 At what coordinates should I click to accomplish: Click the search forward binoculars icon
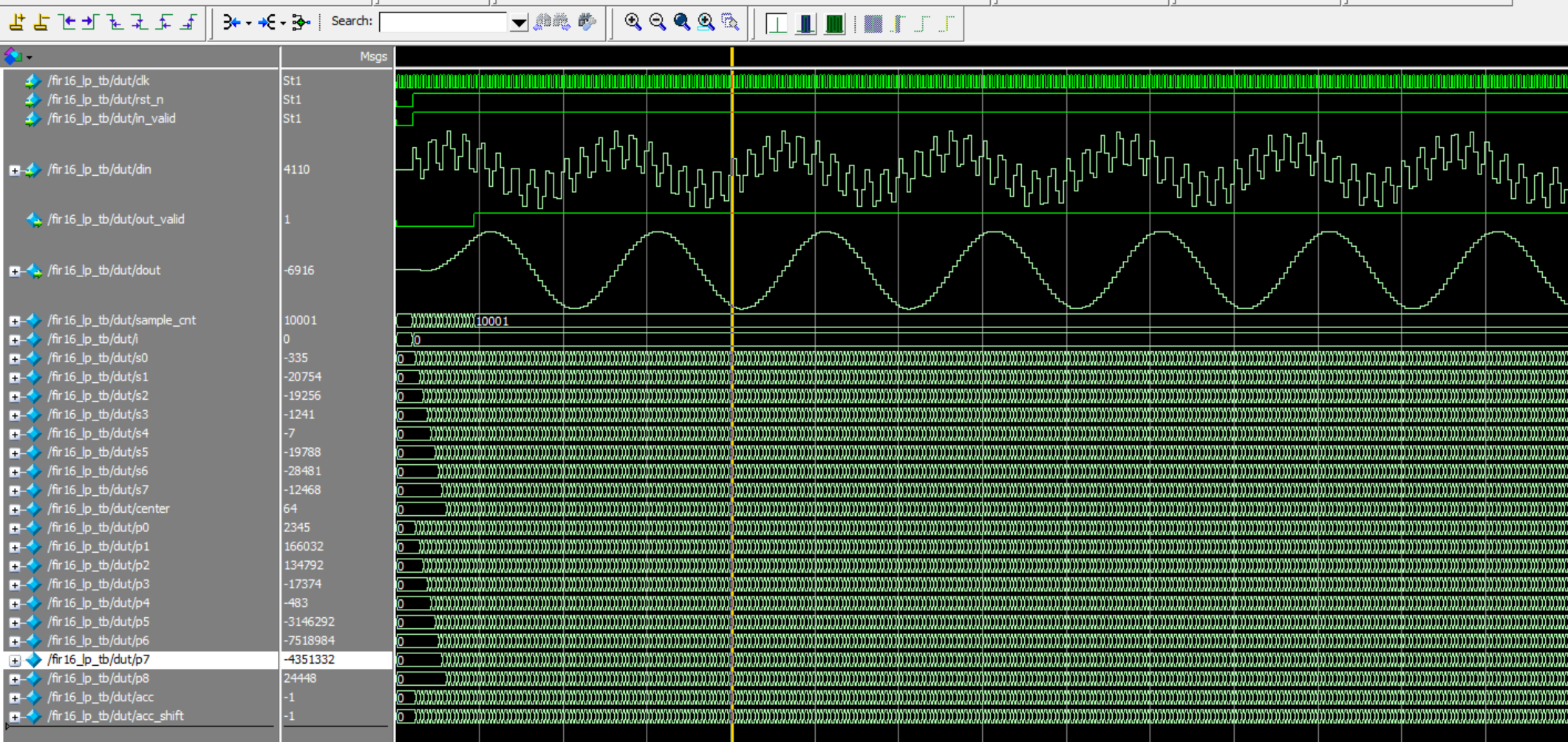(x=562, y=22)
